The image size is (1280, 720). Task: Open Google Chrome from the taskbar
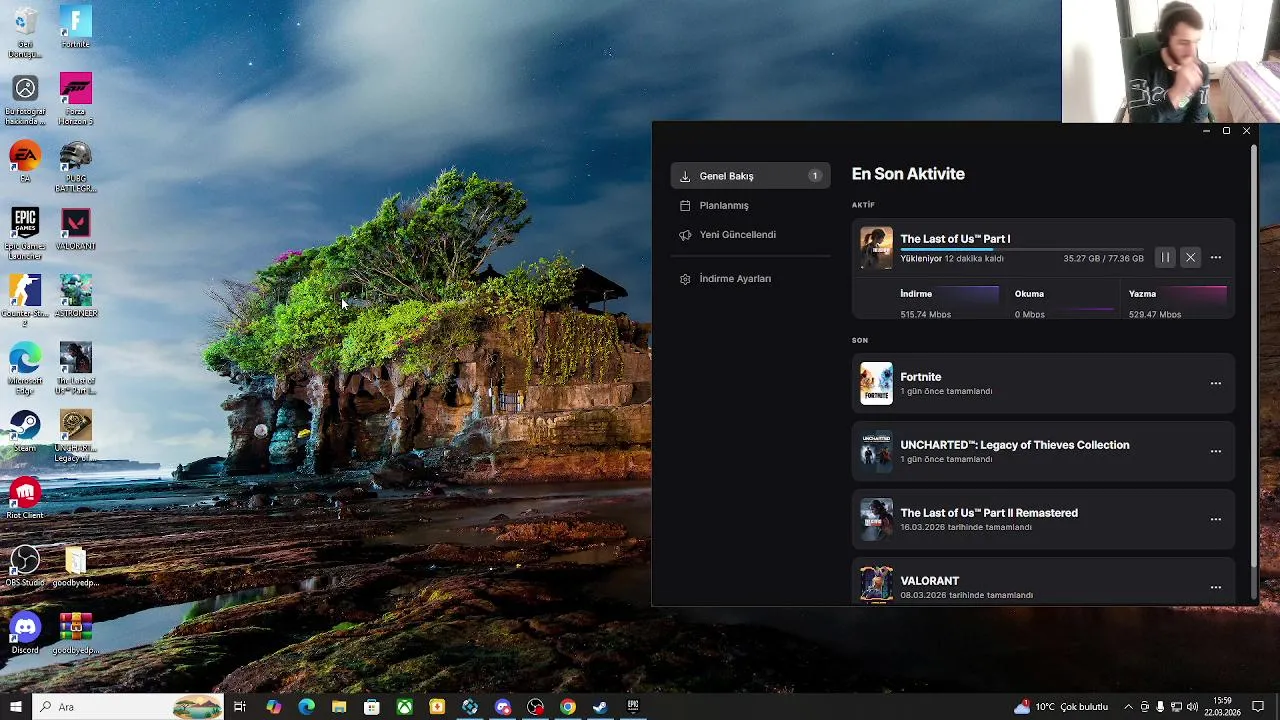point(568,707)
